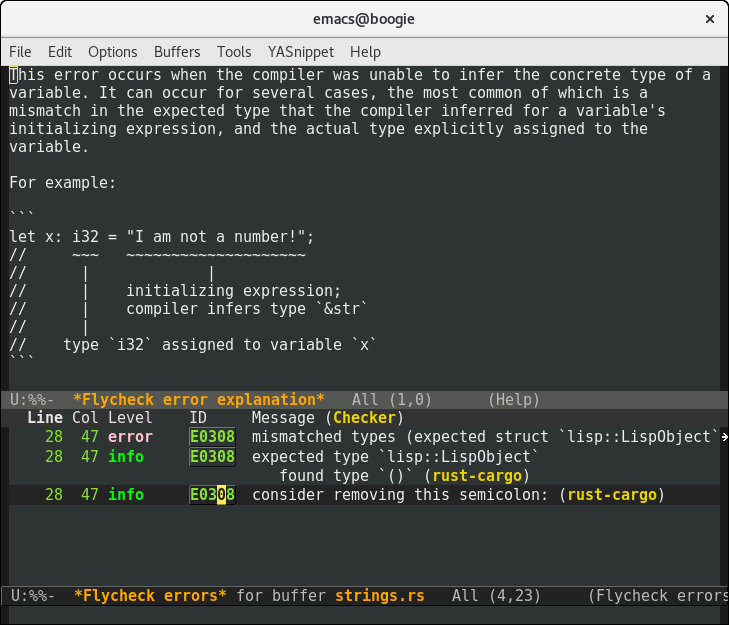729x625 pixels.
Task: Click E0308 ID on the semicolon info row
Action: (212, 495)
